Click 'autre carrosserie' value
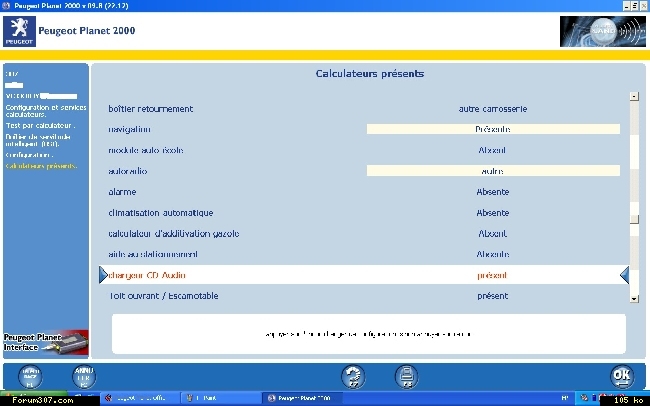This screenshot has height=406, width=650. coord(492,109)
